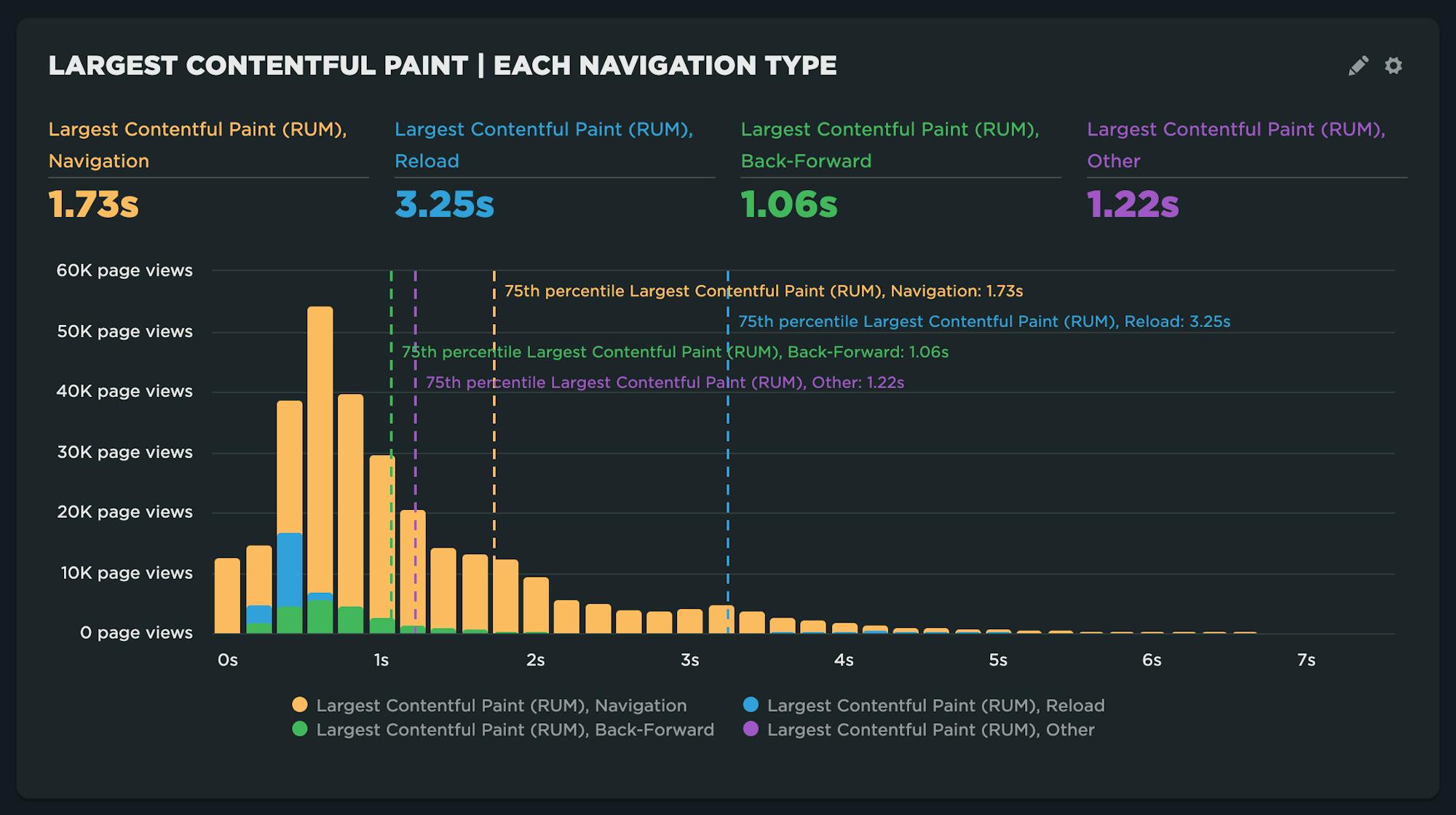Select the Navigation 1.73s metric value

[93, 205]
